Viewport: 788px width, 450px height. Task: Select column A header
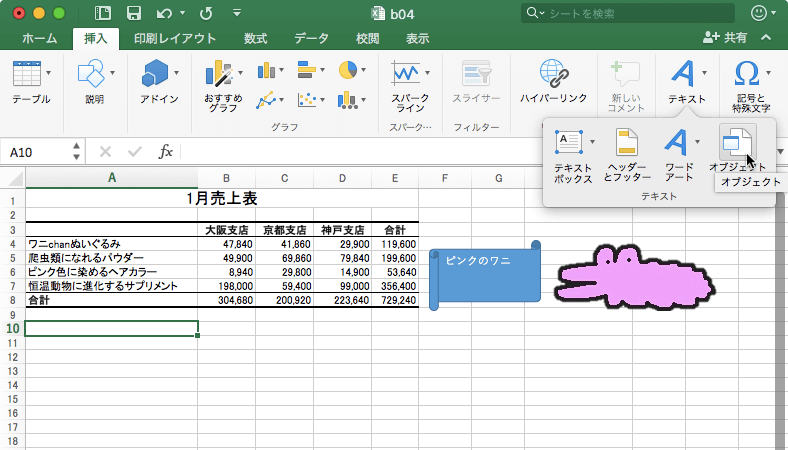click(112, 178)
